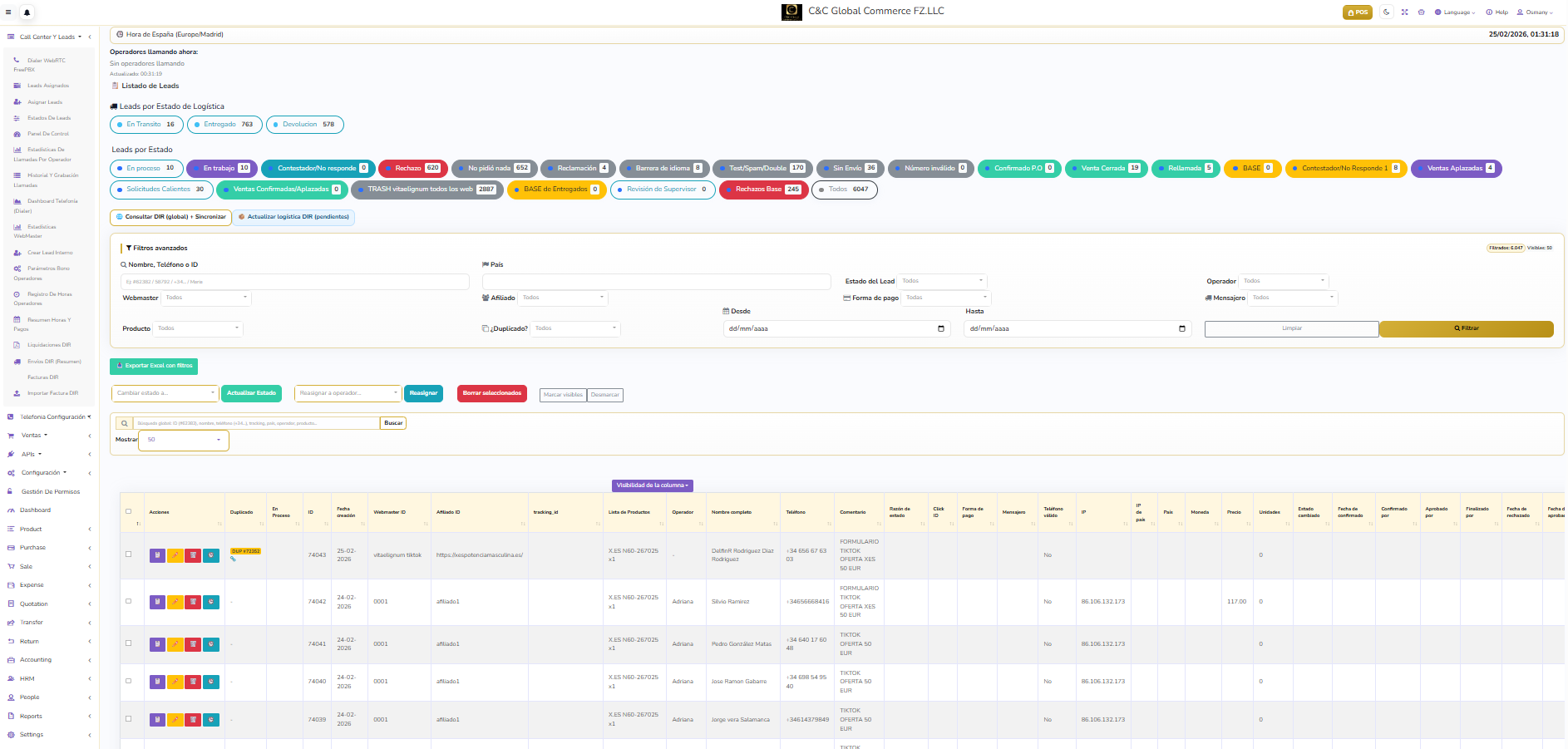Open the POS button in the top bar
Image resolution: width=1568 pixels, height=749 pixels.
tap(1357, 12)
